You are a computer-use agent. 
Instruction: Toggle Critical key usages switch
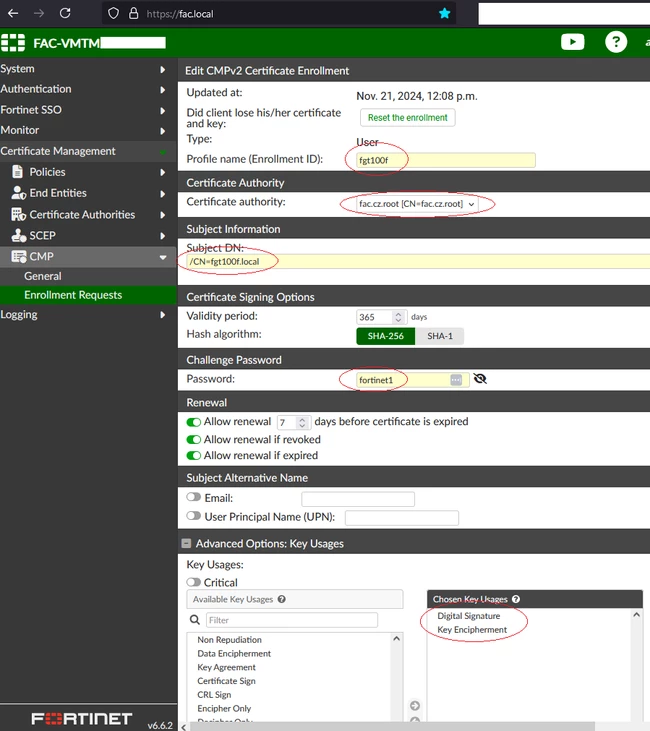tap(194, 582)
